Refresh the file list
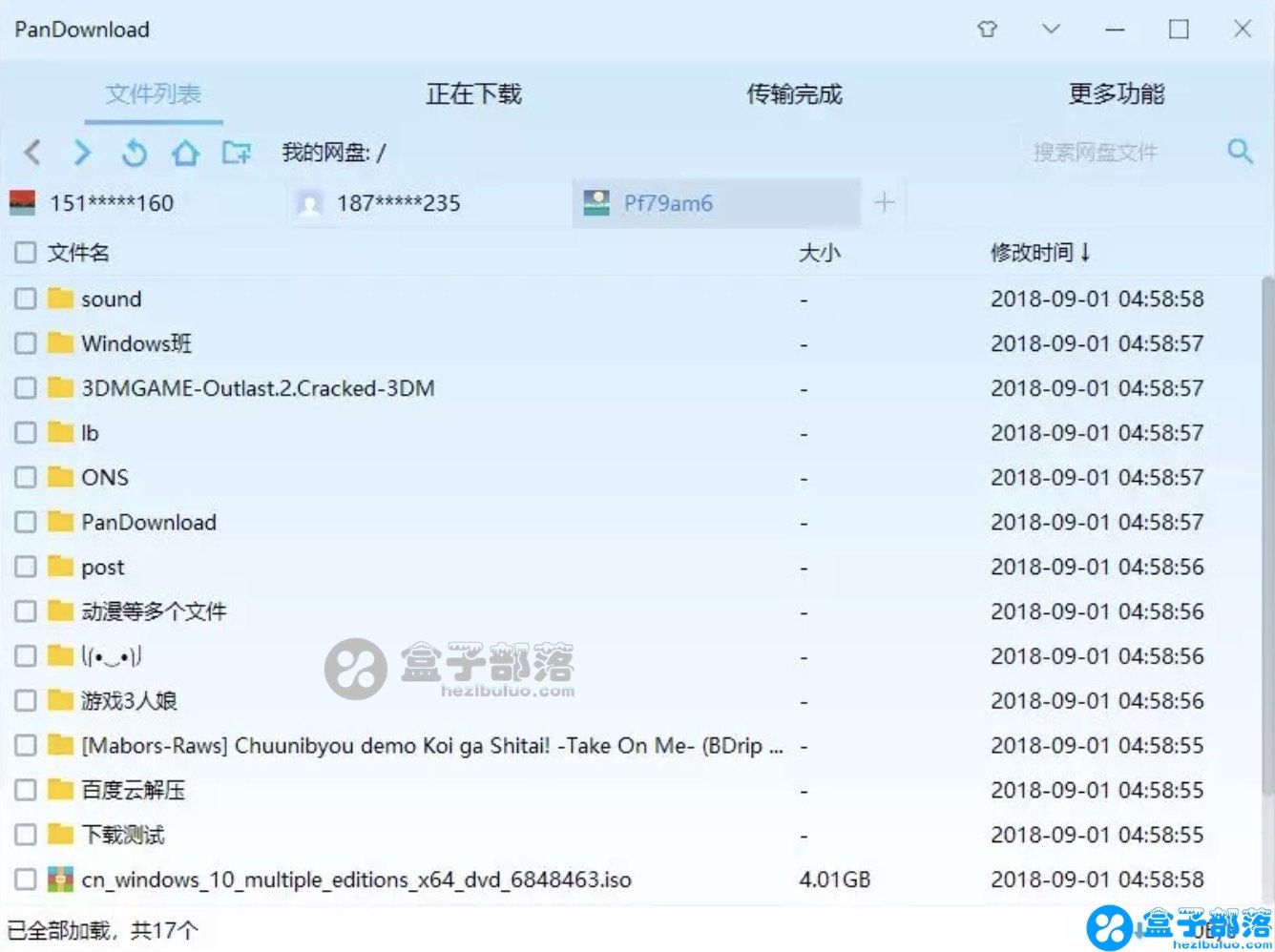 (135, 153)
